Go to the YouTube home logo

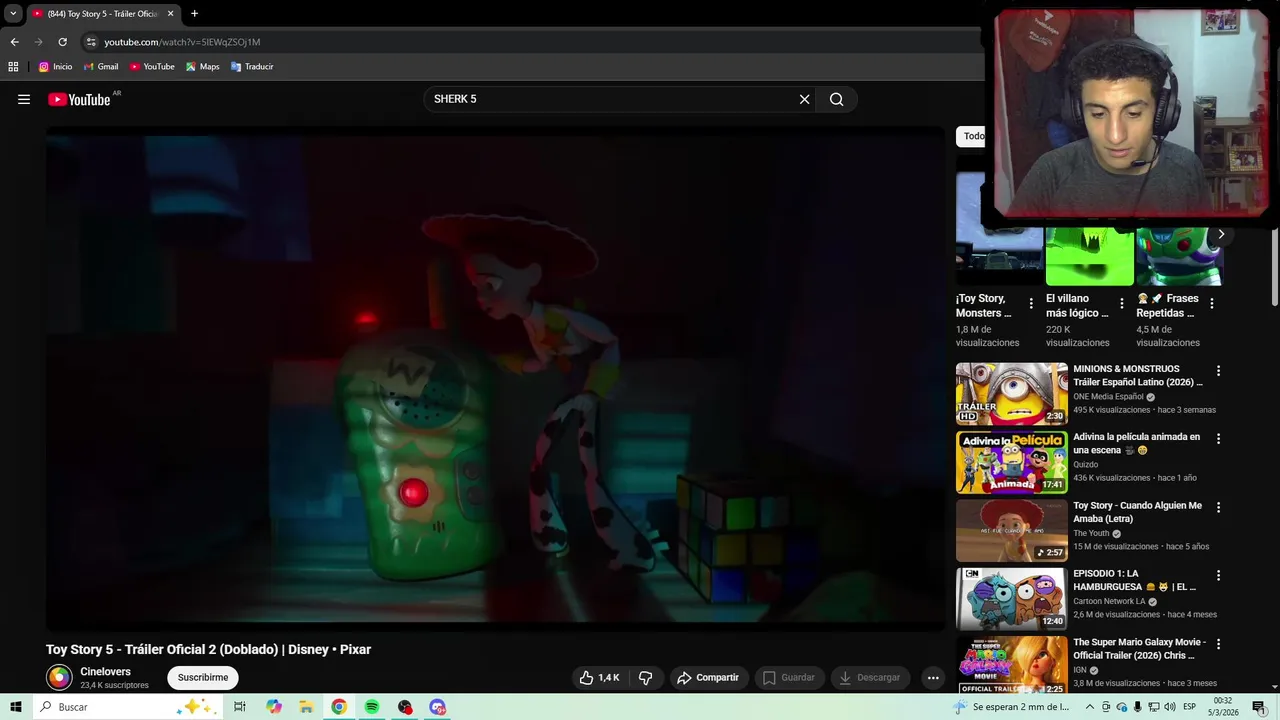coord(79,99)
